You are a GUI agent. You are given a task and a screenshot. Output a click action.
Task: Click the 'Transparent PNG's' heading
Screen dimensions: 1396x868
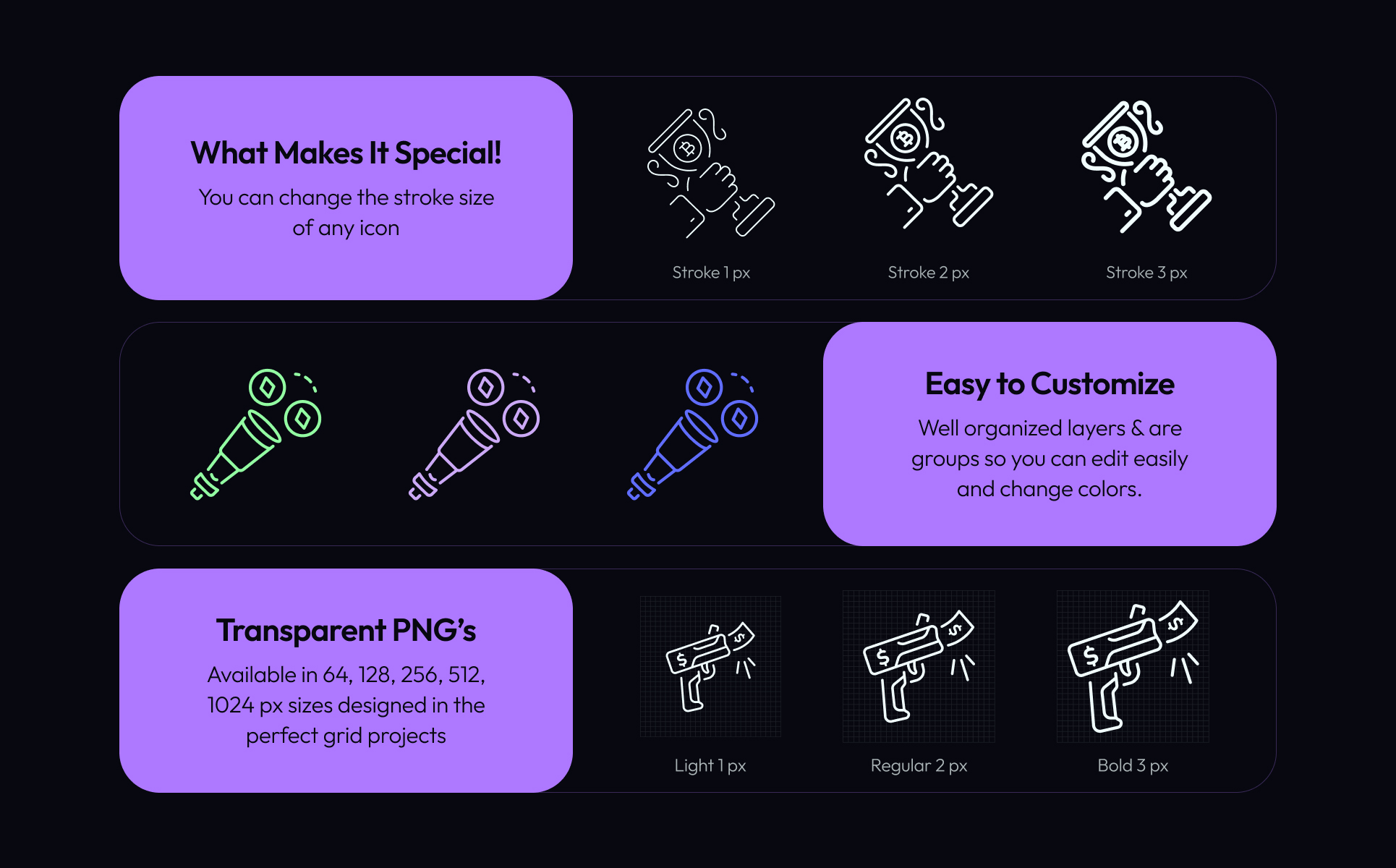(346, 631)
